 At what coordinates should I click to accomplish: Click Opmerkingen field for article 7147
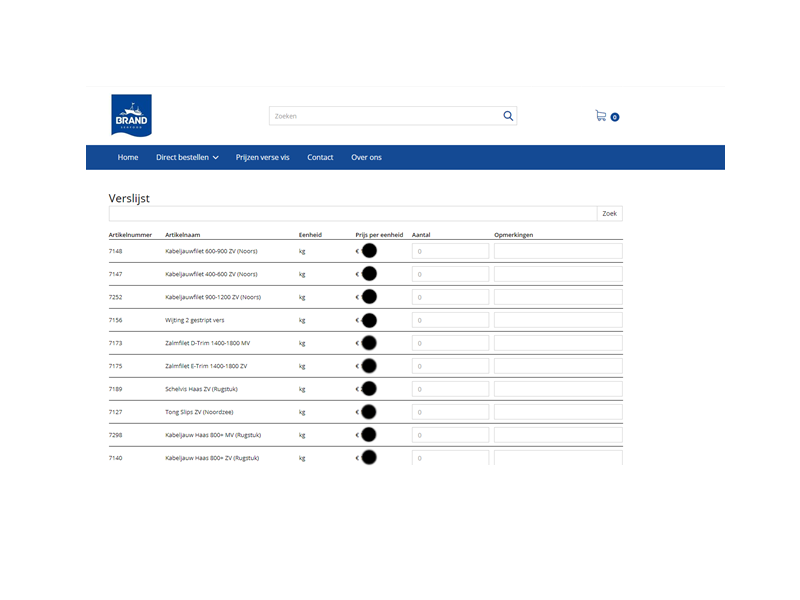coord(558,274)
